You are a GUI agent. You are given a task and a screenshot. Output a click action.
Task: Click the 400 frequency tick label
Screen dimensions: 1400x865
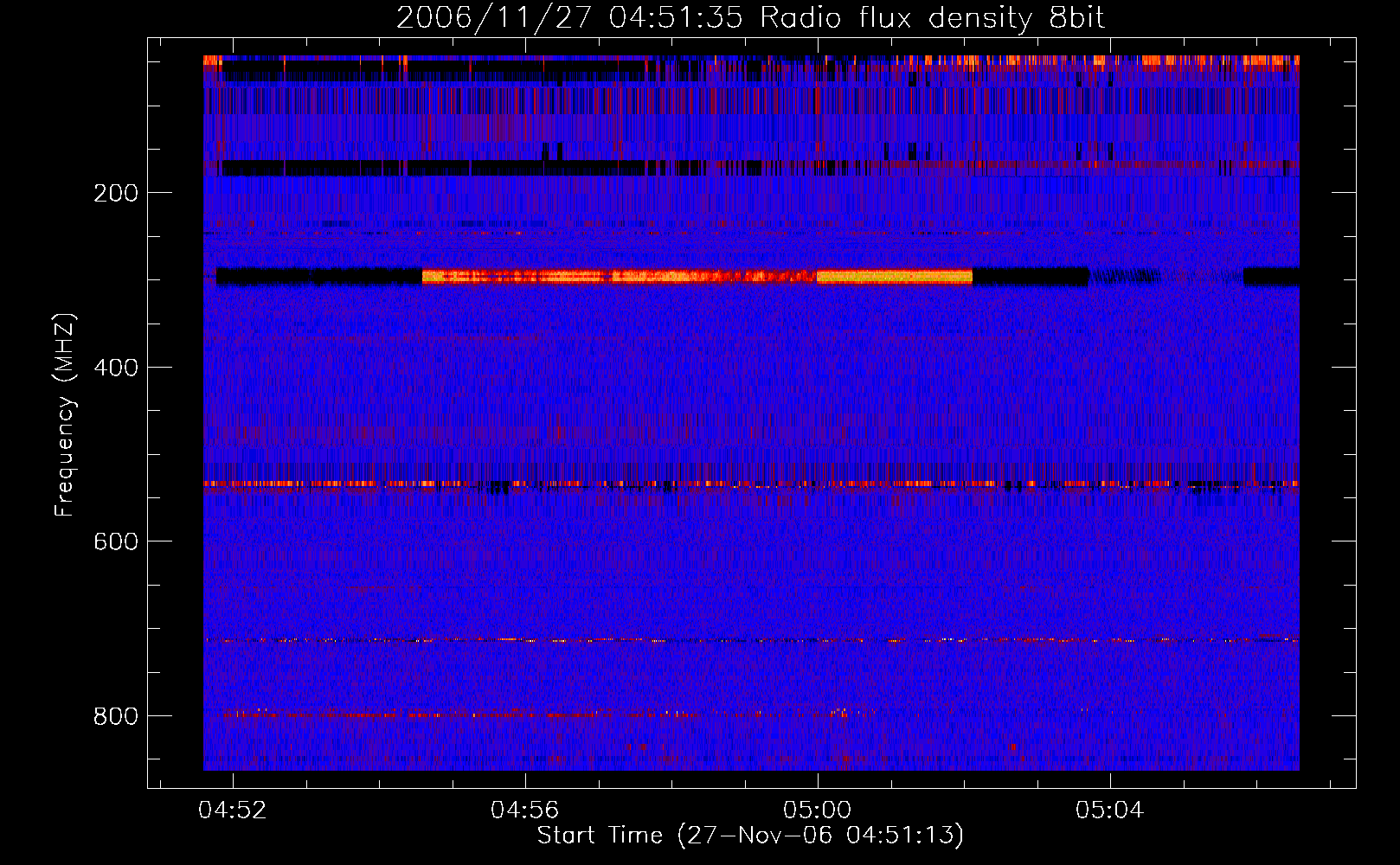[x=116, y=368]
